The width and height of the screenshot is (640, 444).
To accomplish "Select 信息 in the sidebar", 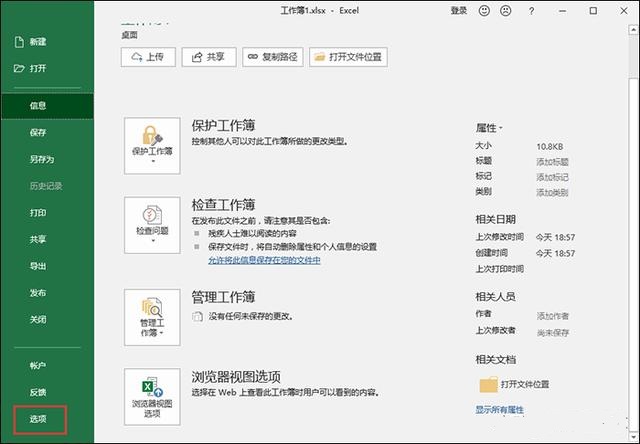I will pos(47,106).
